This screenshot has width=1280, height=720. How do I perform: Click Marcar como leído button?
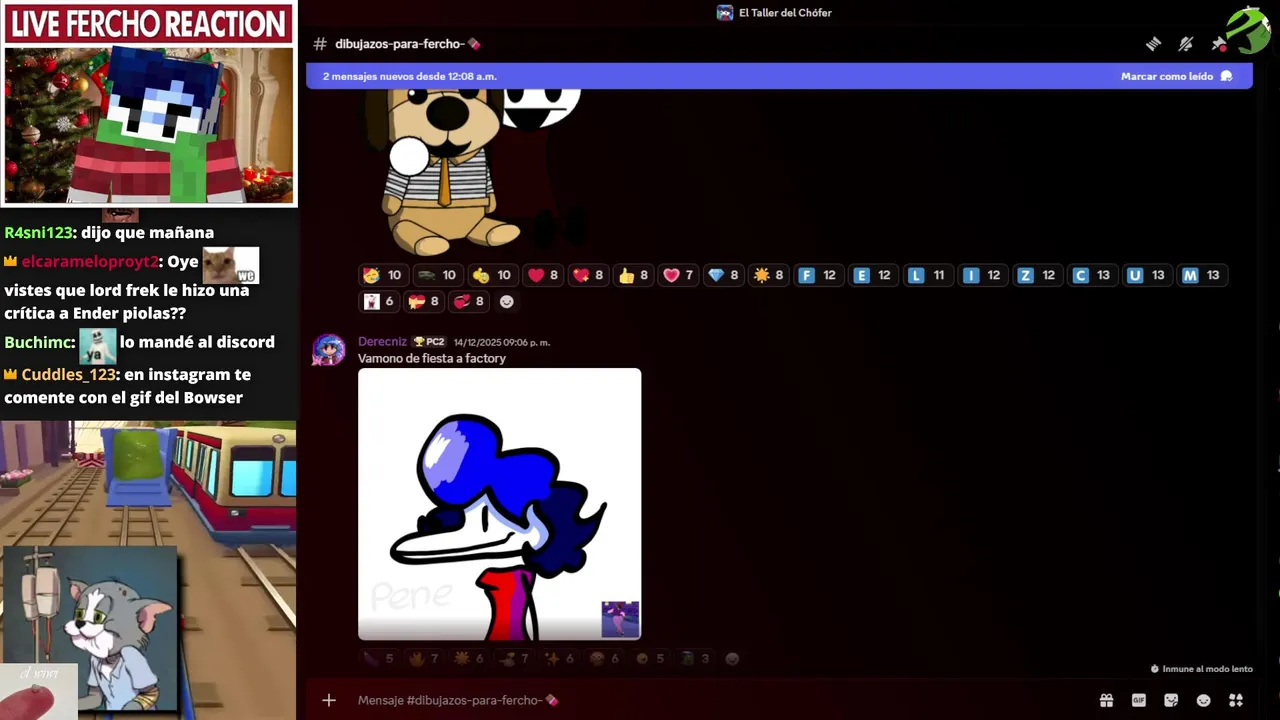click(x=1176, y=76)
